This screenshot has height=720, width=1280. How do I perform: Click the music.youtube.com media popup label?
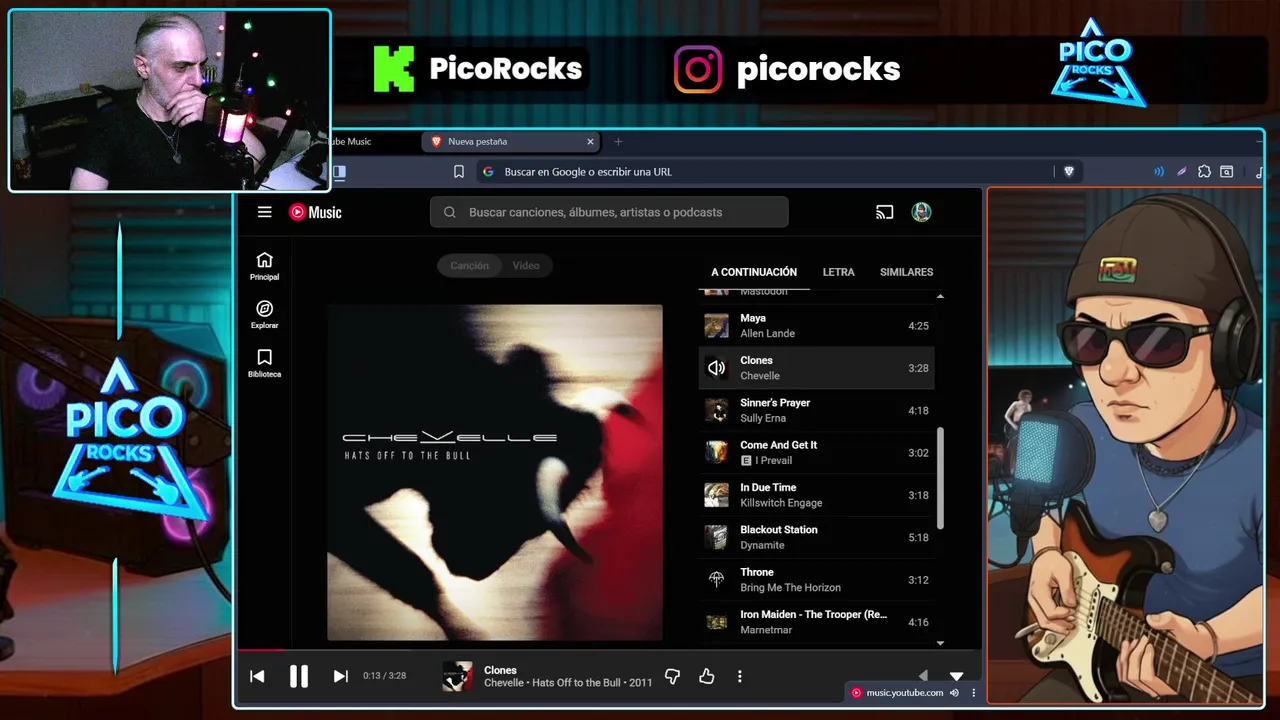point(904,692)
